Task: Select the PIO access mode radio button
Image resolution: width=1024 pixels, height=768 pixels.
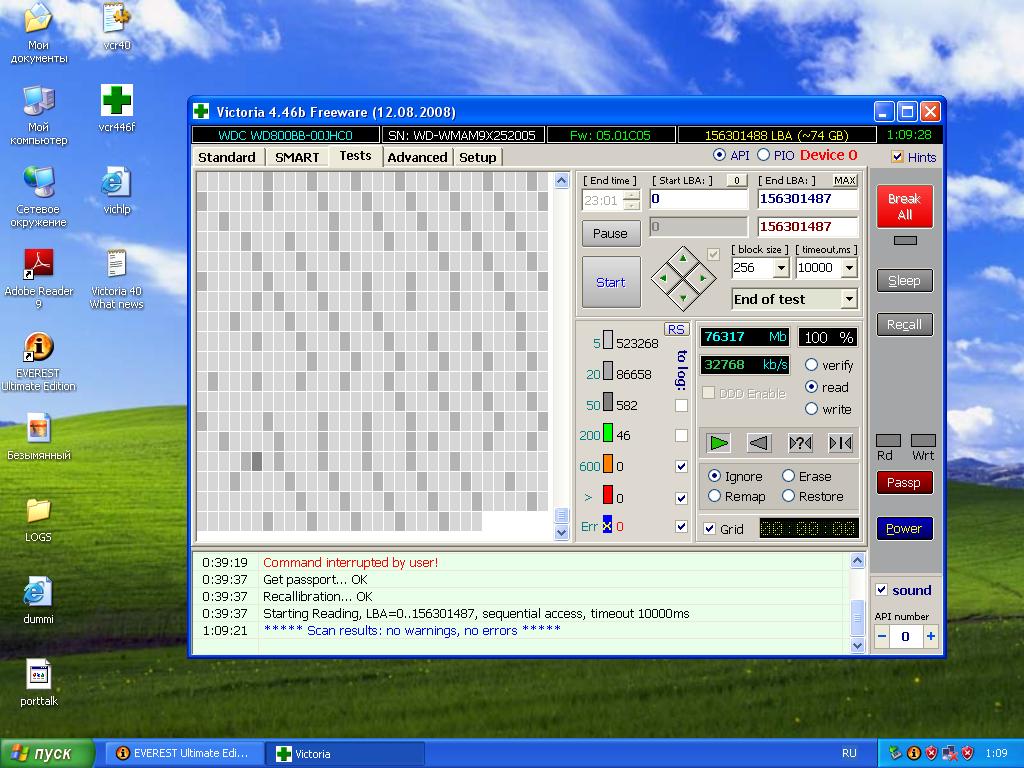Action: pos(763,155)
